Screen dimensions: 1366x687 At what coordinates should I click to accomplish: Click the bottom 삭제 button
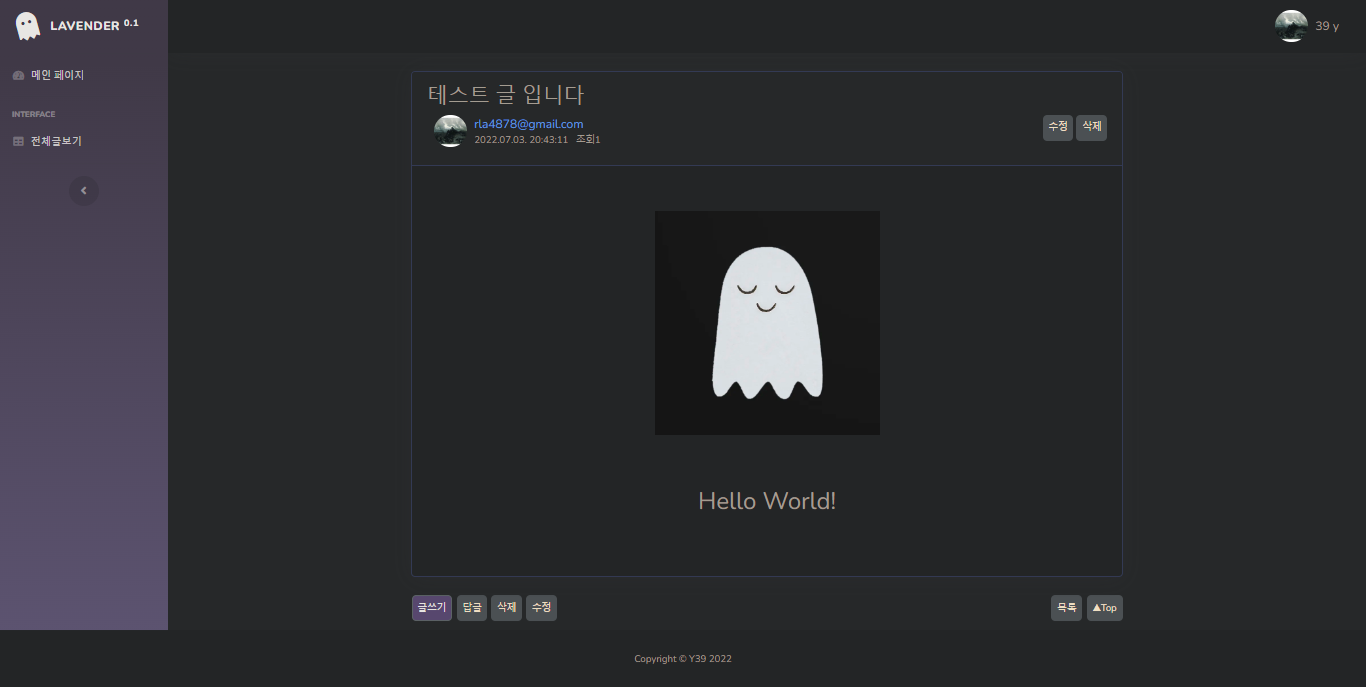click(x=506, y=608)
